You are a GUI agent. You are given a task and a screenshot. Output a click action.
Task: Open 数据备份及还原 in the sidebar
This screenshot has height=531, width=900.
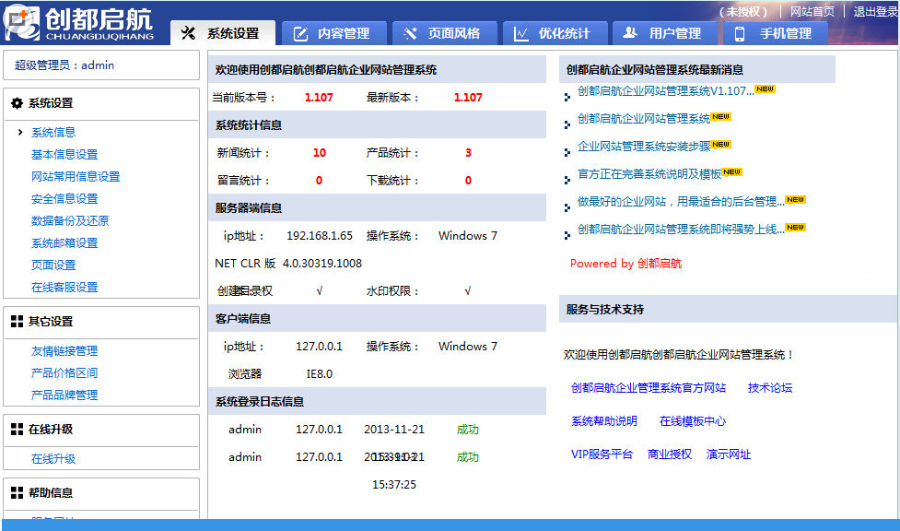(70, 221)
